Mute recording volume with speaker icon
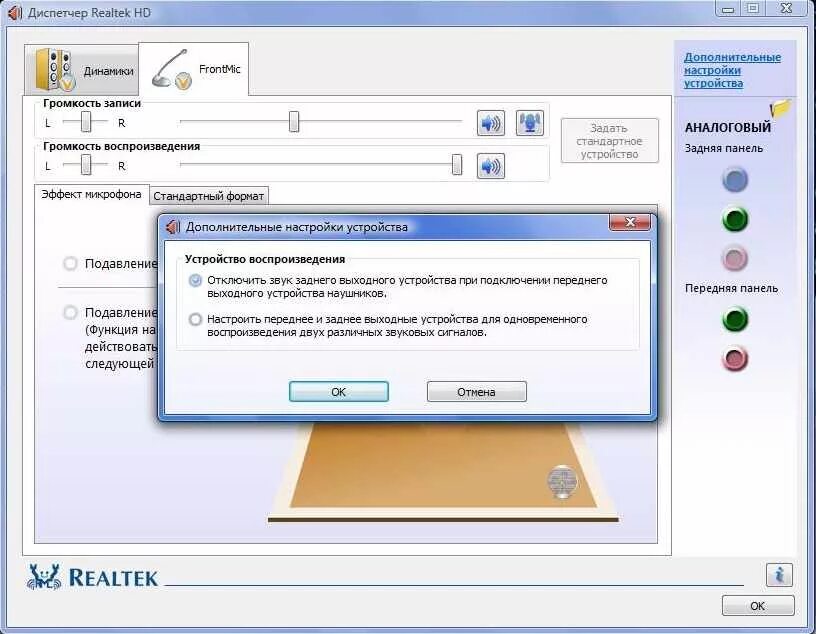Viewport: 816px width, 634px height. [491, 123]
